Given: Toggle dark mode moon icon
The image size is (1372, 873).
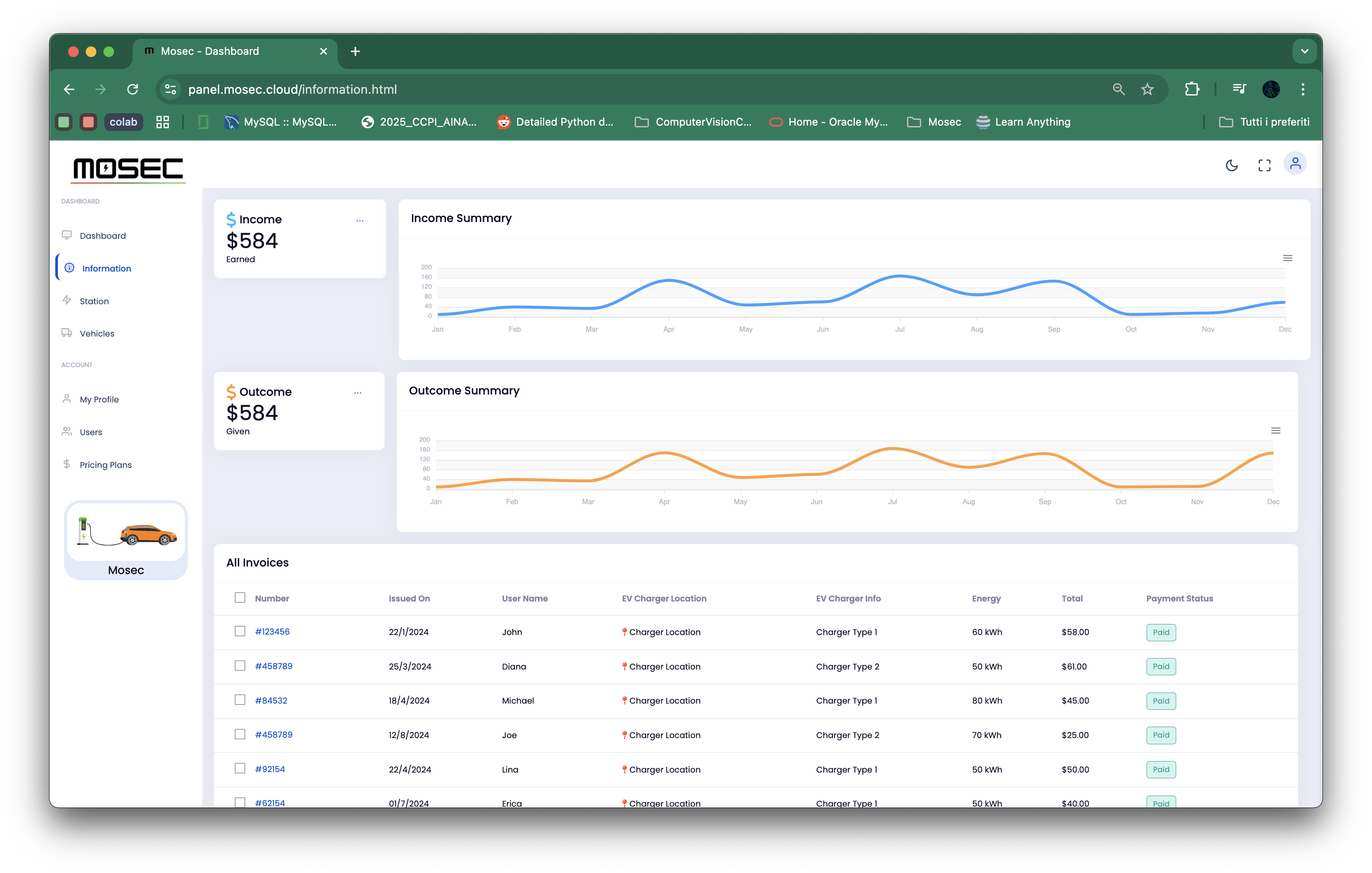Looking at the screenshot, I should point(1231,165).
